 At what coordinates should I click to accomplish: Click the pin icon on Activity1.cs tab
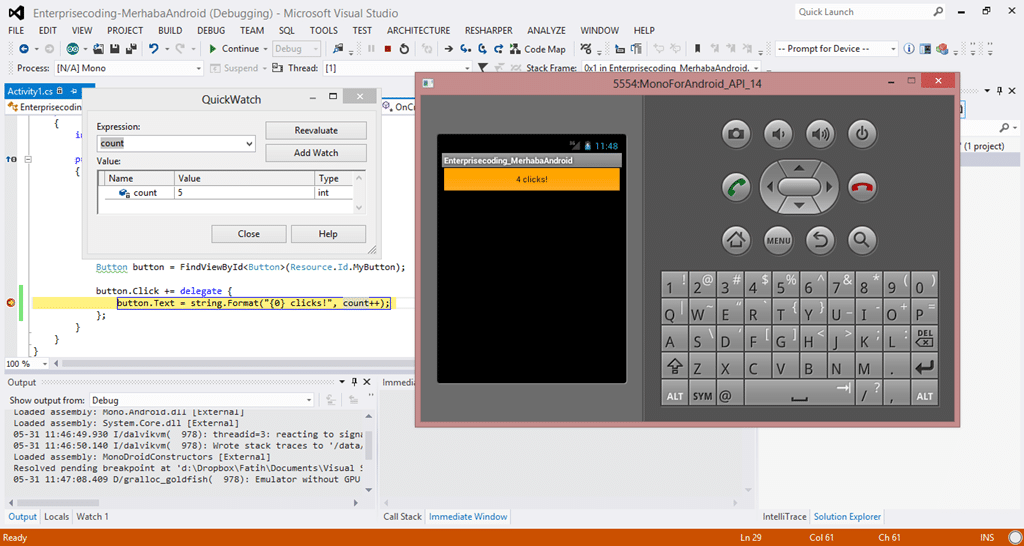[x=74, y=91]
